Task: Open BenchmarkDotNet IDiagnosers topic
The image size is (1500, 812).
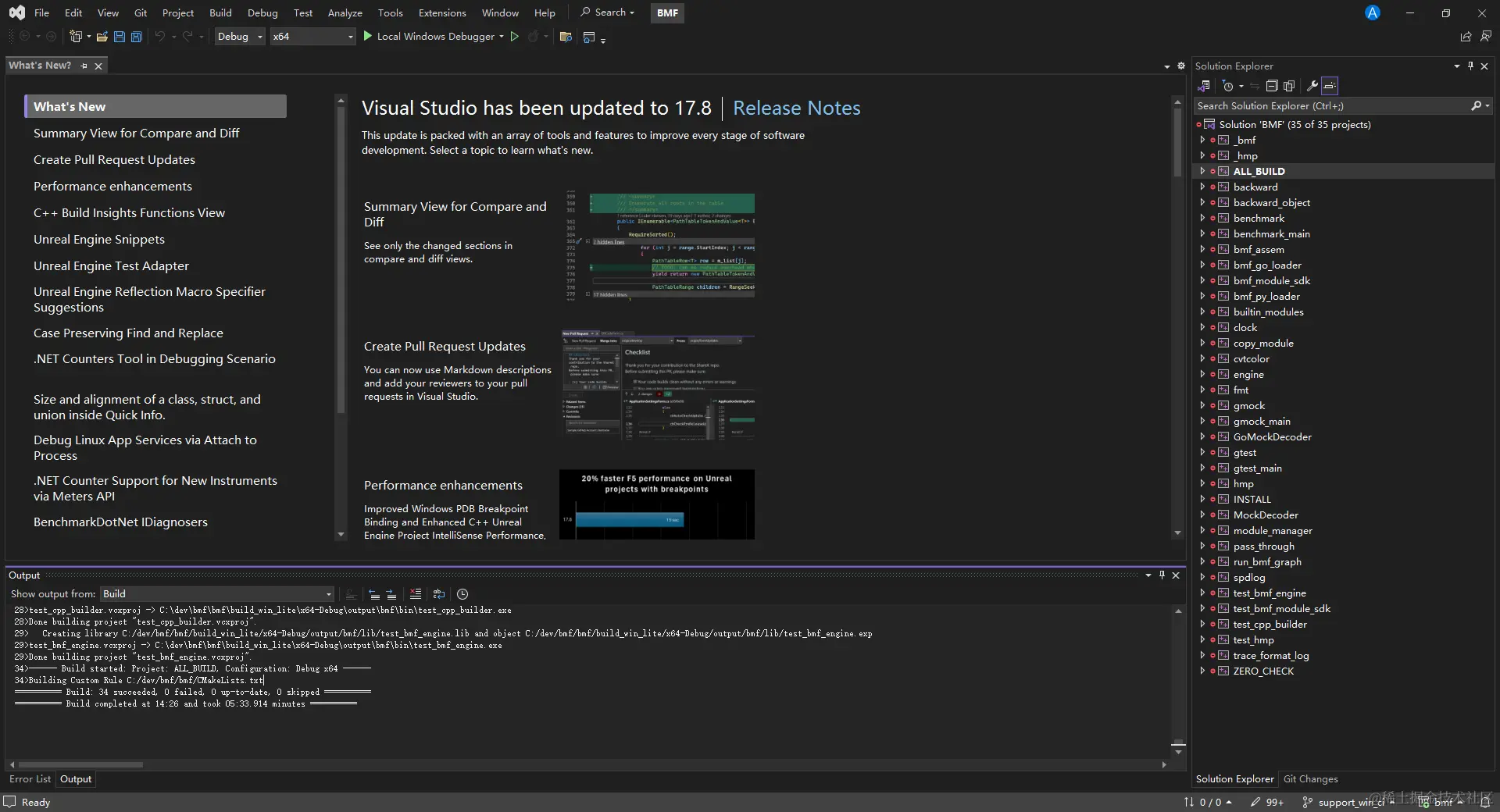Action: click(x=120, y=522)
